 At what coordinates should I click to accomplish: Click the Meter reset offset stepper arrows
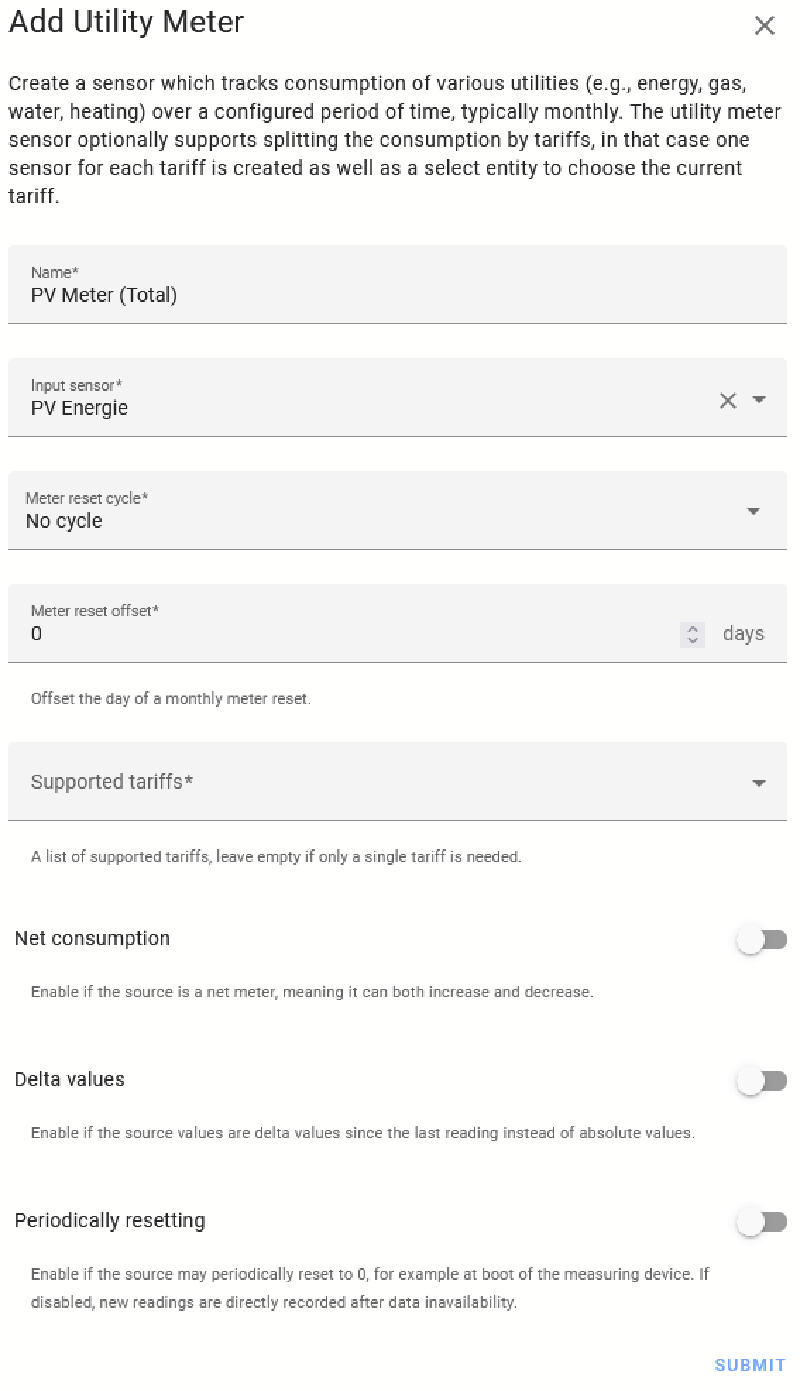point(692,634)
